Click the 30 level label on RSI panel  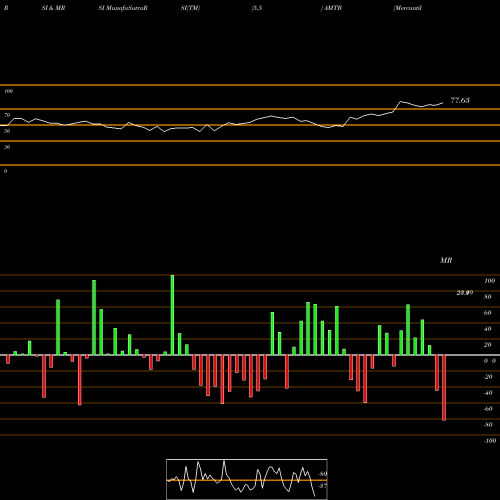pos(7,147)
